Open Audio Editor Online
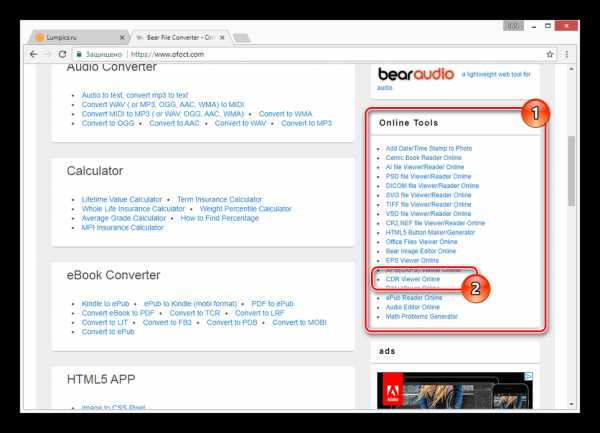 tap(413, 307)
